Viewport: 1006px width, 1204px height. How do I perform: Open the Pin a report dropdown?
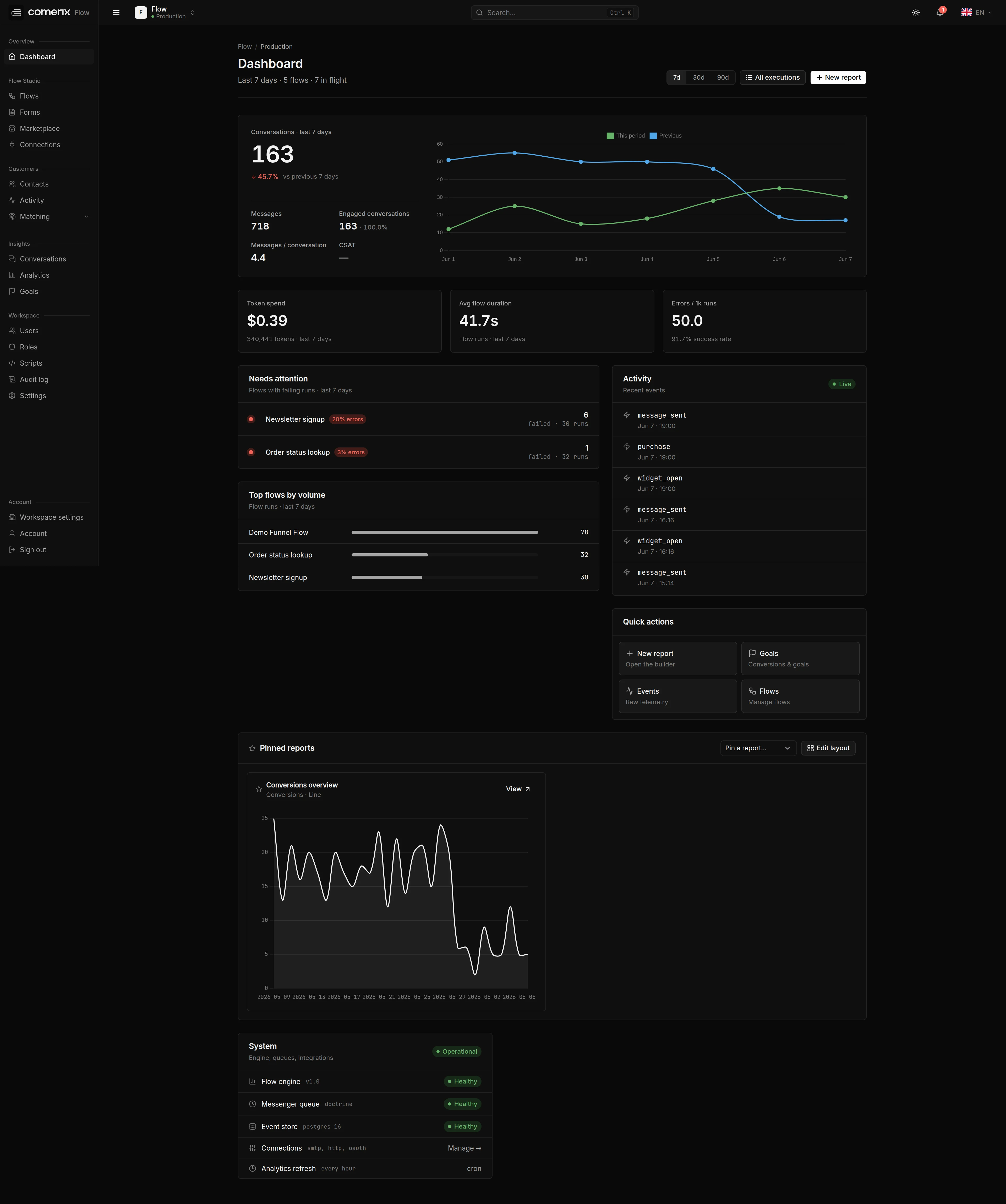(x=758, y=748)
